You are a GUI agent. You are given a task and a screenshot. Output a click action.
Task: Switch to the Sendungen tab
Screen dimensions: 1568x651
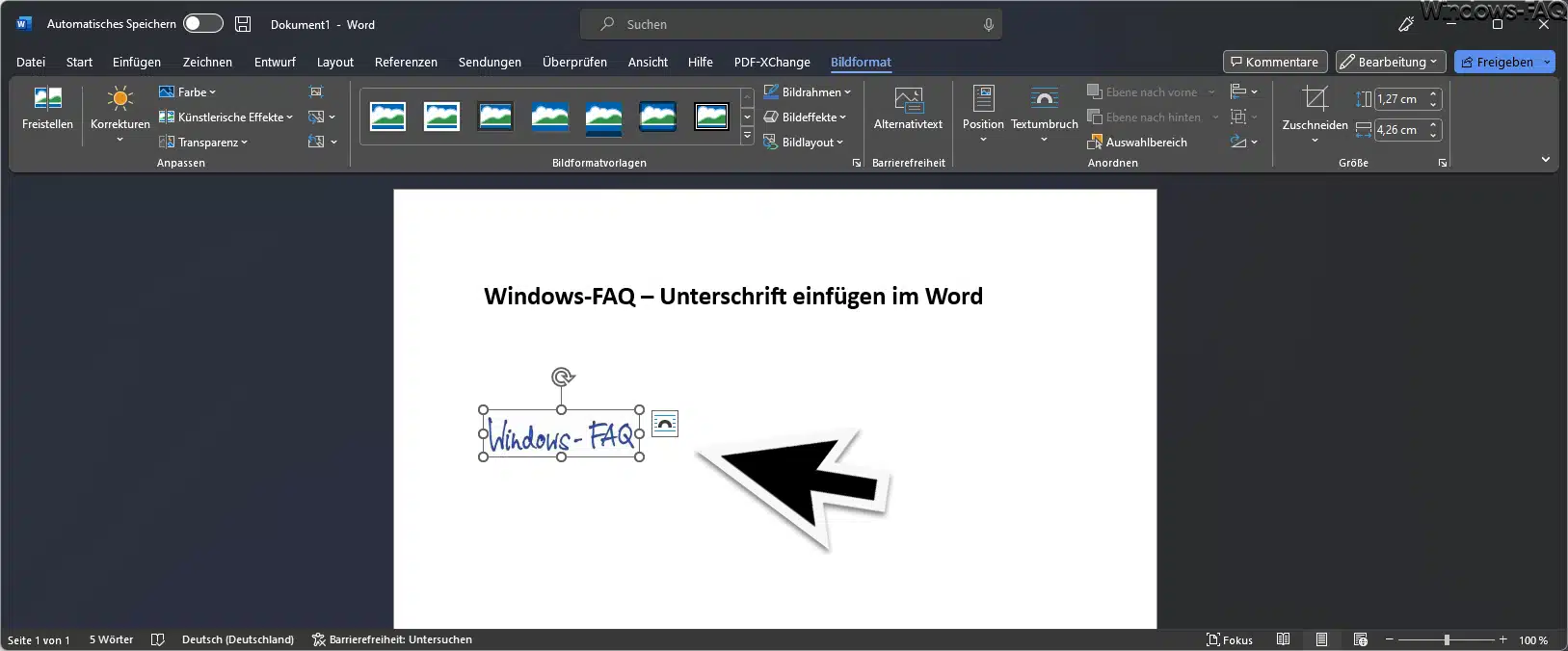[x=490, y=62]
